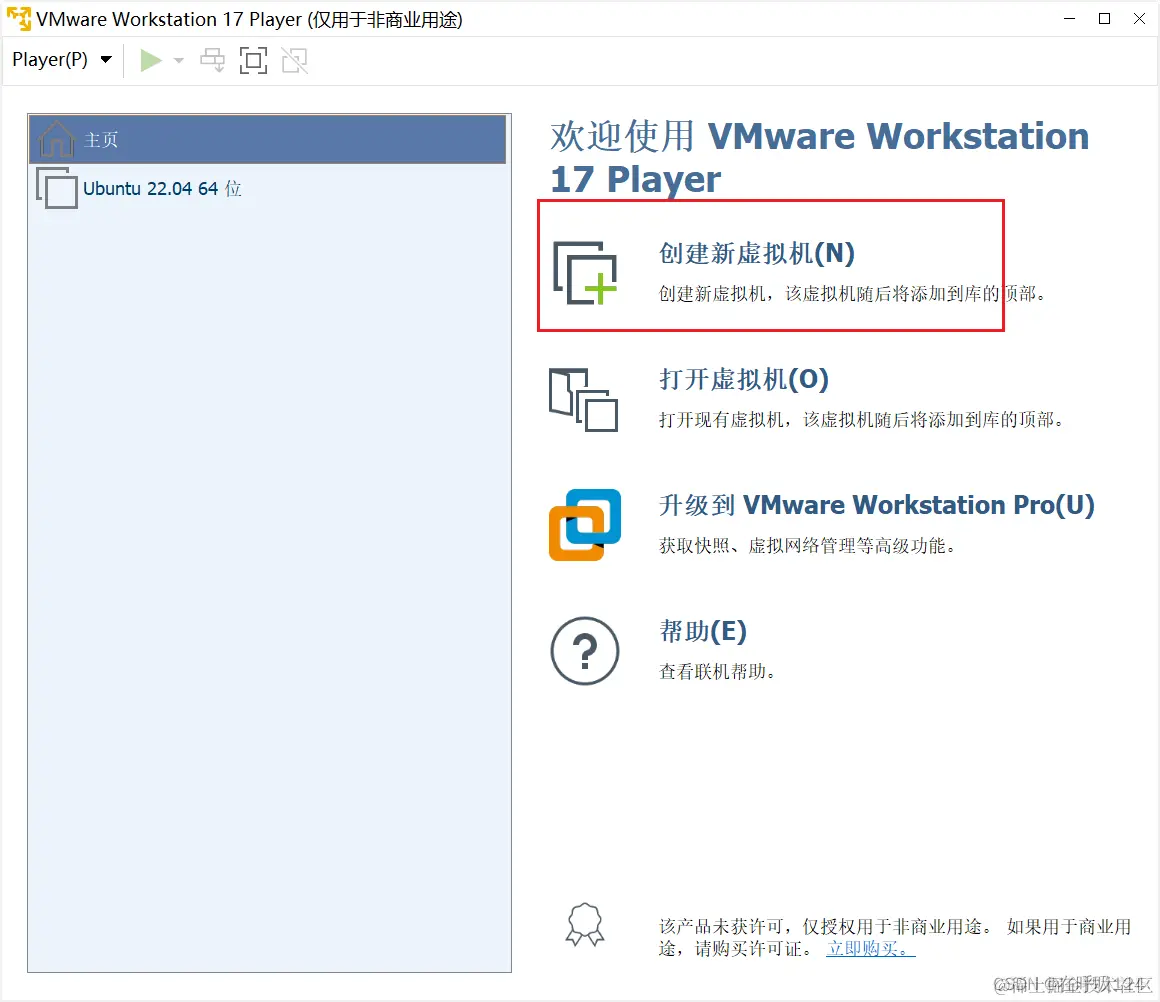The height and width of the screenshot is (1002, 1160).
Task: Click the open virtual machine icon
Action: [x=584, y=400]
